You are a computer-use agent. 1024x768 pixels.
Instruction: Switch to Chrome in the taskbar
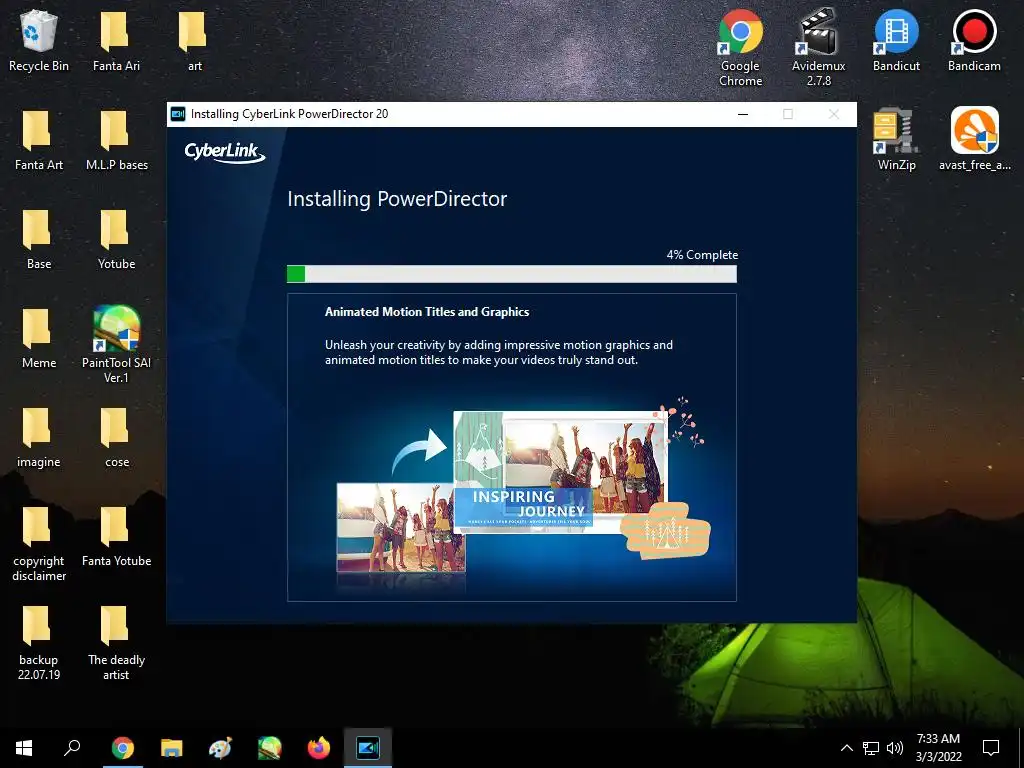coord(122,748)
